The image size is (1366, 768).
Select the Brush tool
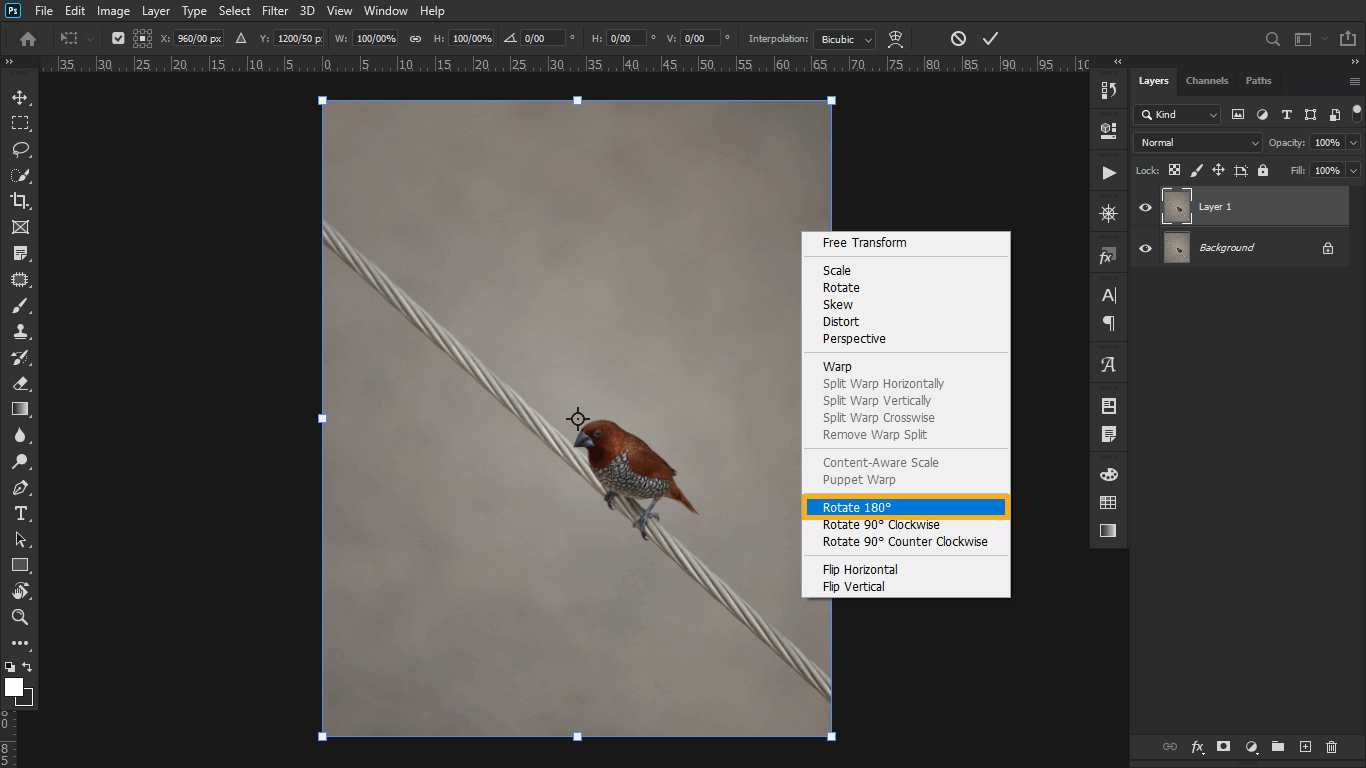(20, 306)
